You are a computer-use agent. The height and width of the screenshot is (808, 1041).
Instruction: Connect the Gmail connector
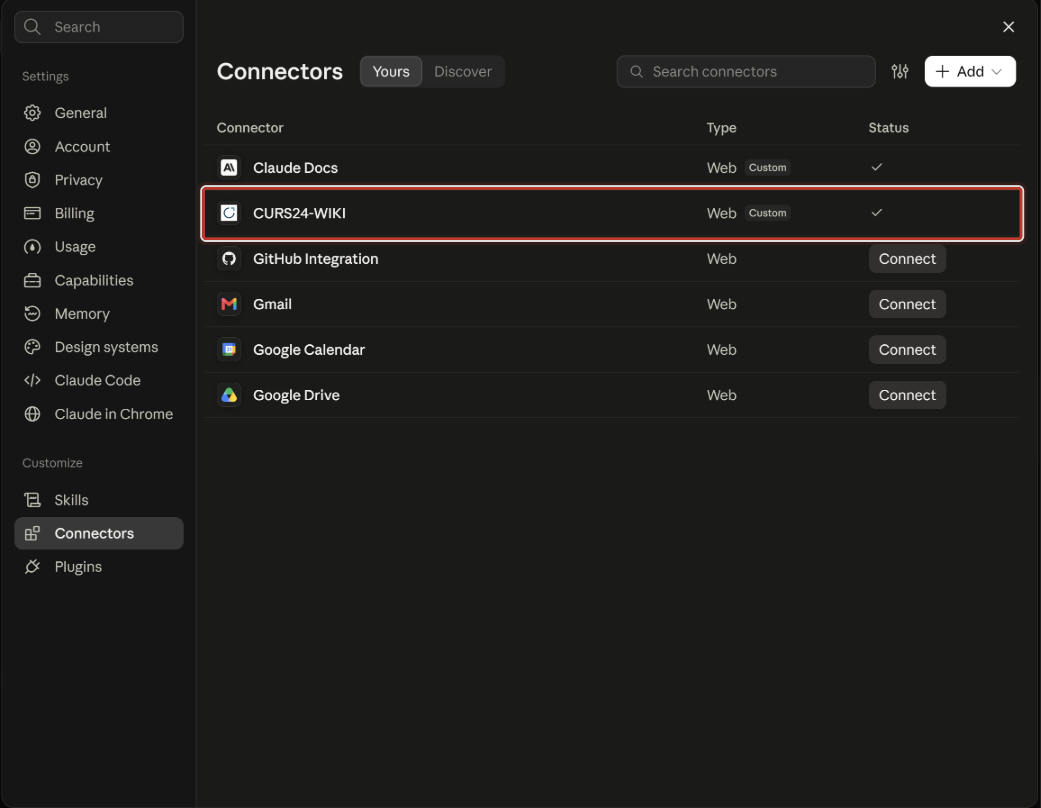point(907,304)
